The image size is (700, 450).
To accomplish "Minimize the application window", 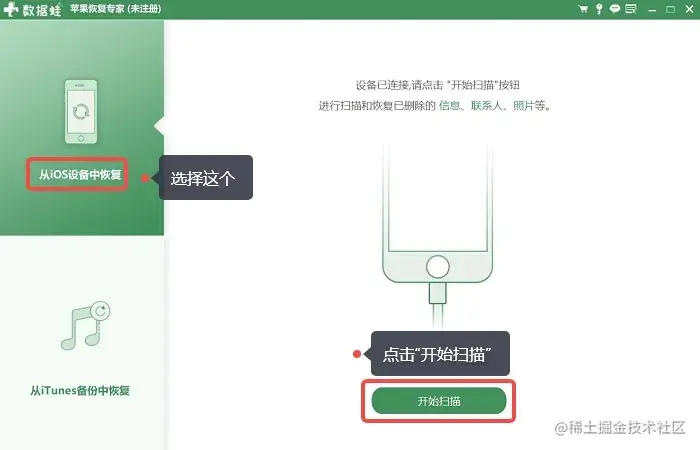I will 652,9.
